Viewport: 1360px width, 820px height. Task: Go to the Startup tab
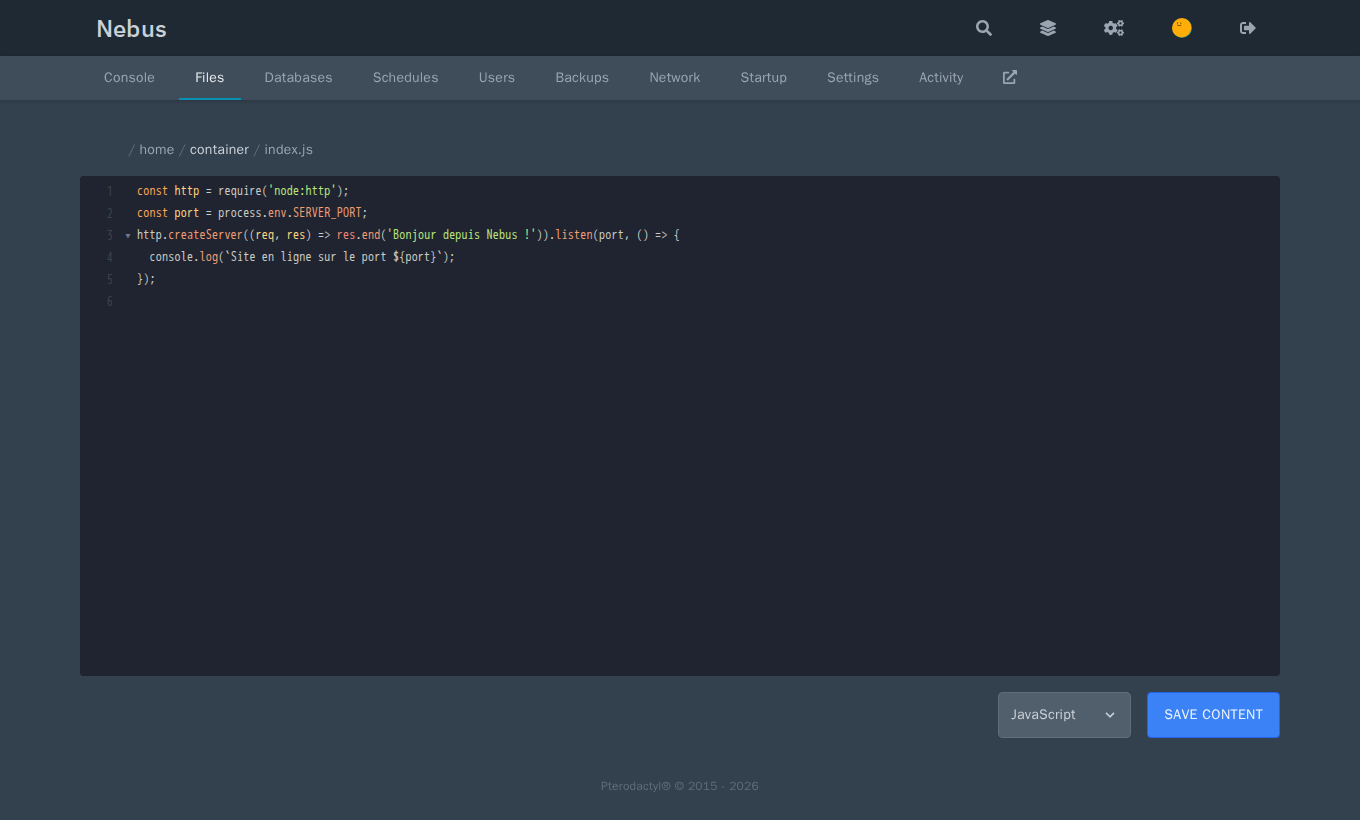pos(764,78)
